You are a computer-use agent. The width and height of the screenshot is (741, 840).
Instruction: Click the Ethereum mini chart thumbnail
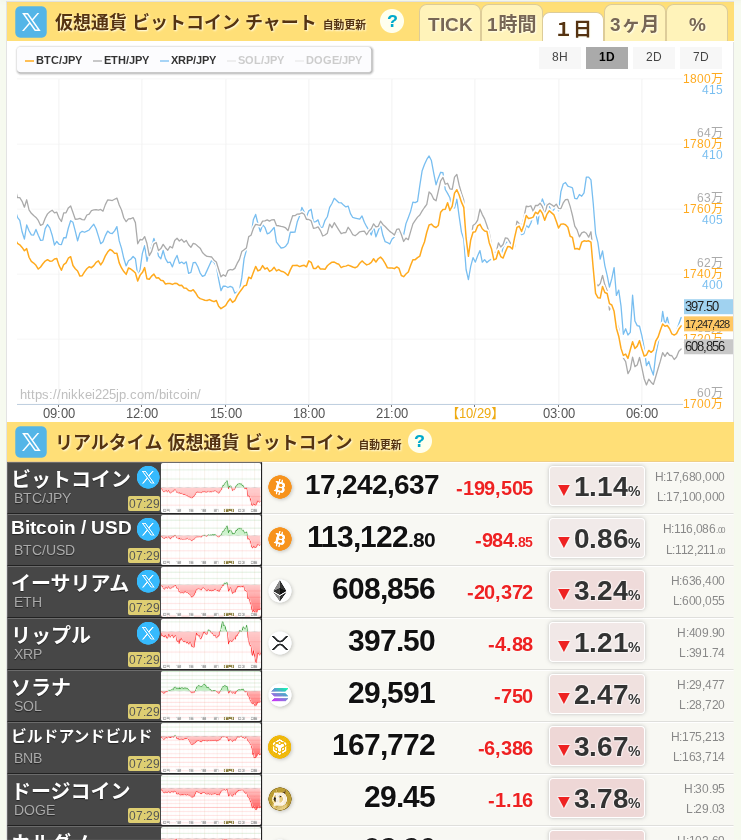[x=211, y=591]
